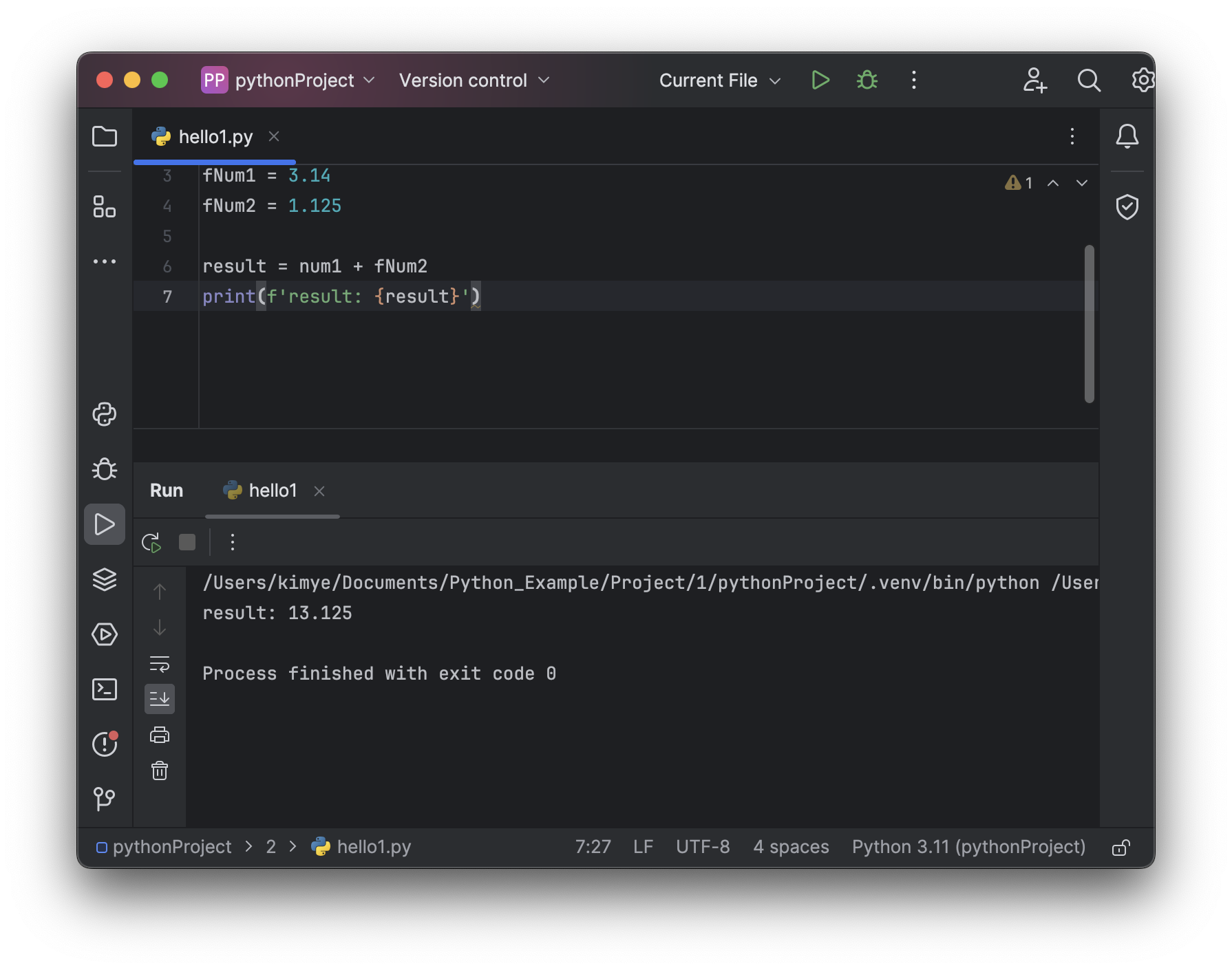Open the Problems tool window
This screenshot has height=970, width=1232.
click(x=105, y=744)
